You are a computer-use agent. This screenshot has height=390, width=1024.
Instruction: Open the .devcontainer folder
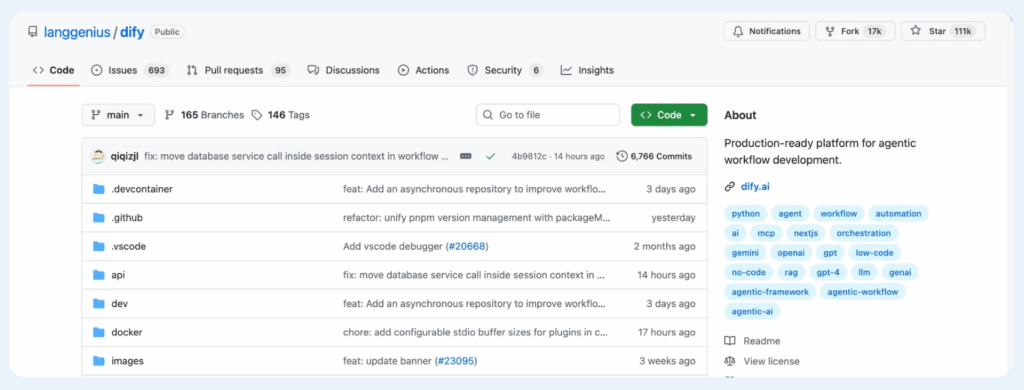[x=142, y=189]
